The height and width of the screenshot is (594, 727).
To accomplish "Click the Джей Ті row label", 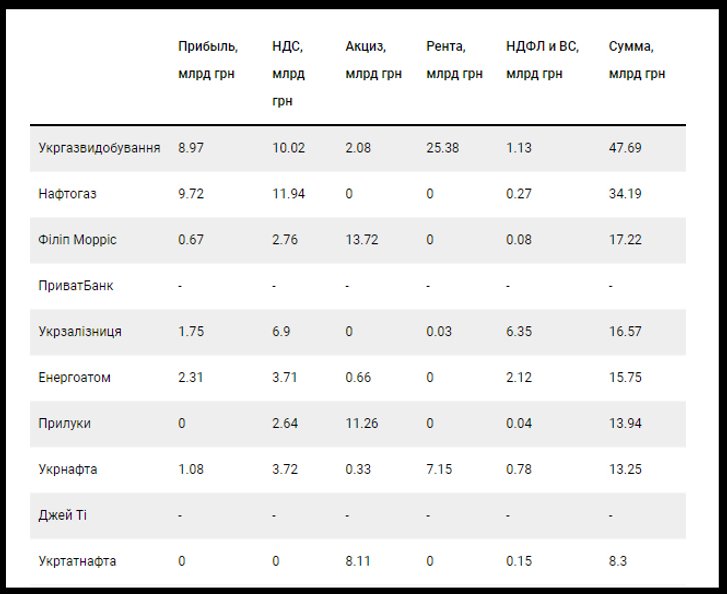I will [x=62, y=515].
